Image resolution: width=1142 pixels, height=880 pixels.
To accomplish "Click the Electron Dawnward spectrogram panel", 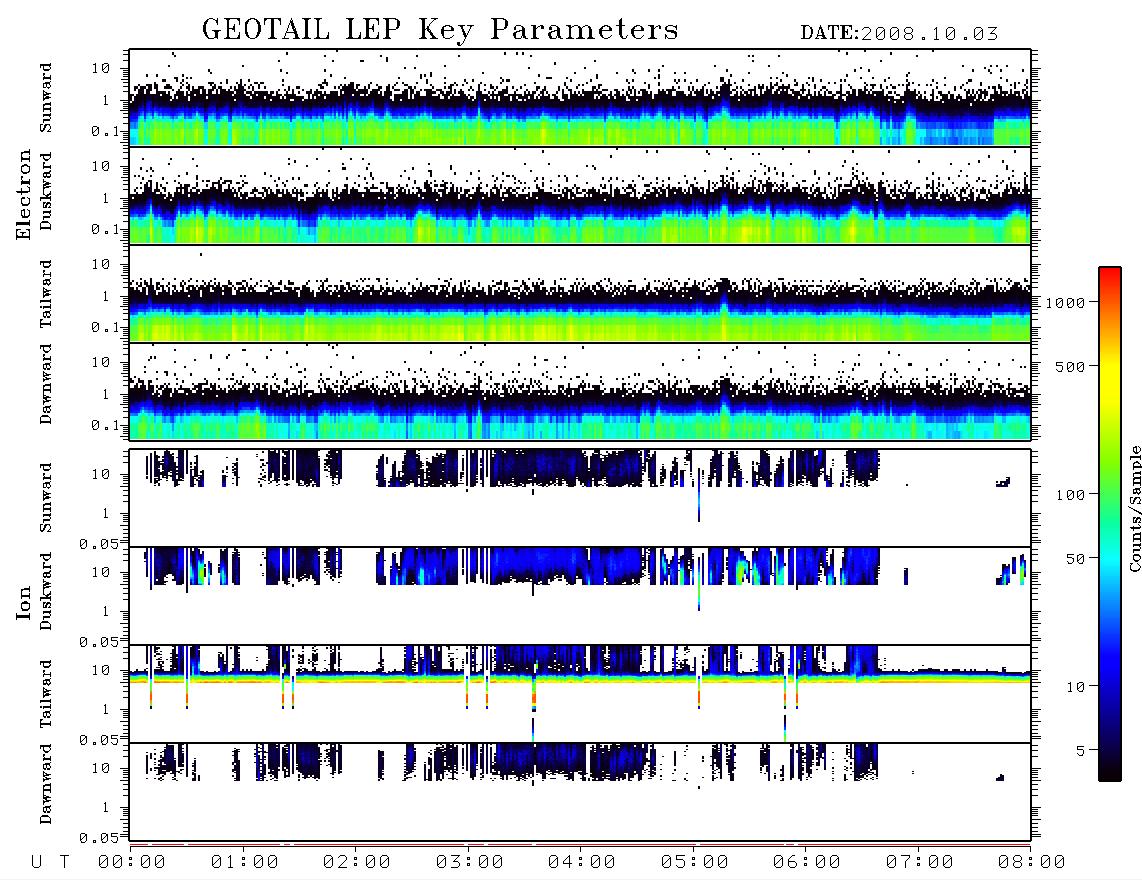I will 580,391.
